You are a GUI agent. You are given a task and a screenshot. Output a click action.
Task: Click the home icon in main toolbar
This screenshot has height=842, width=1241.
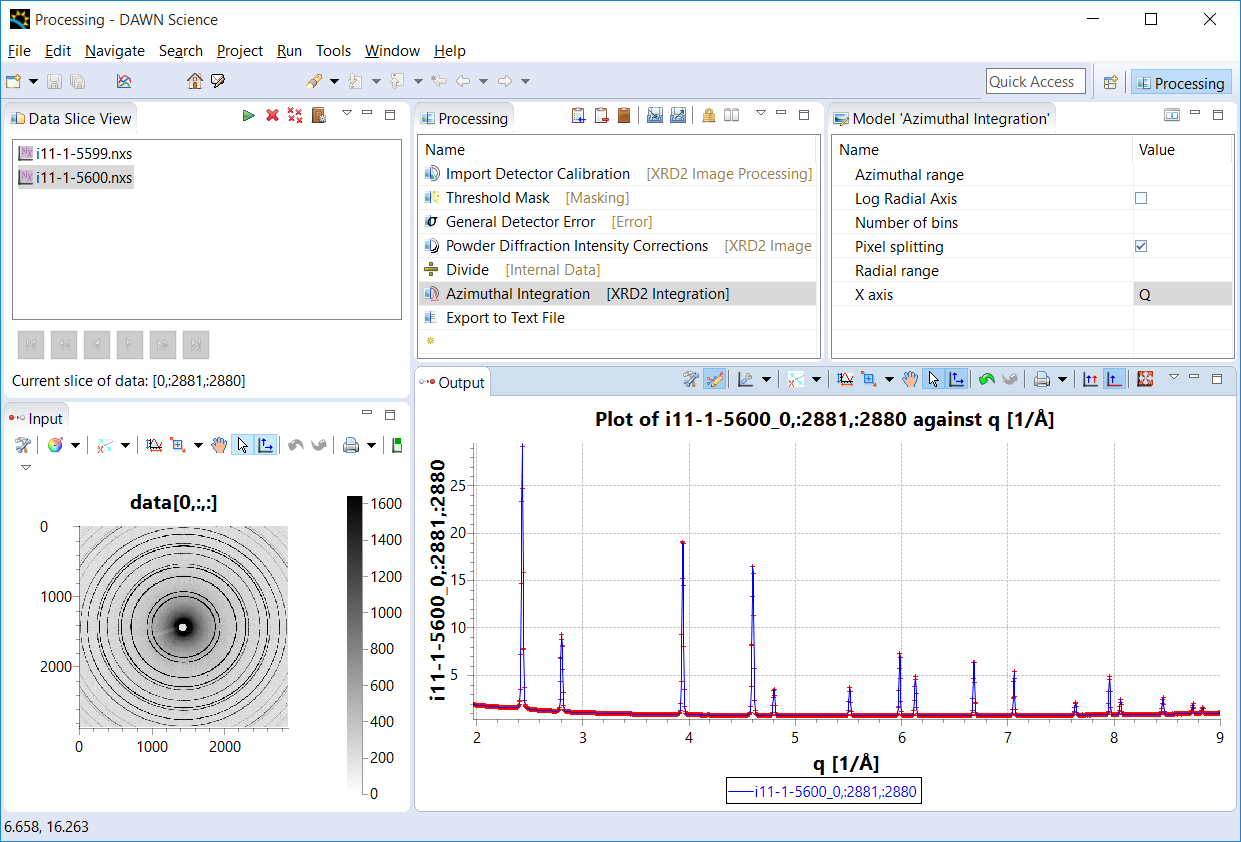pyautogui.click(x=194, y=82)
